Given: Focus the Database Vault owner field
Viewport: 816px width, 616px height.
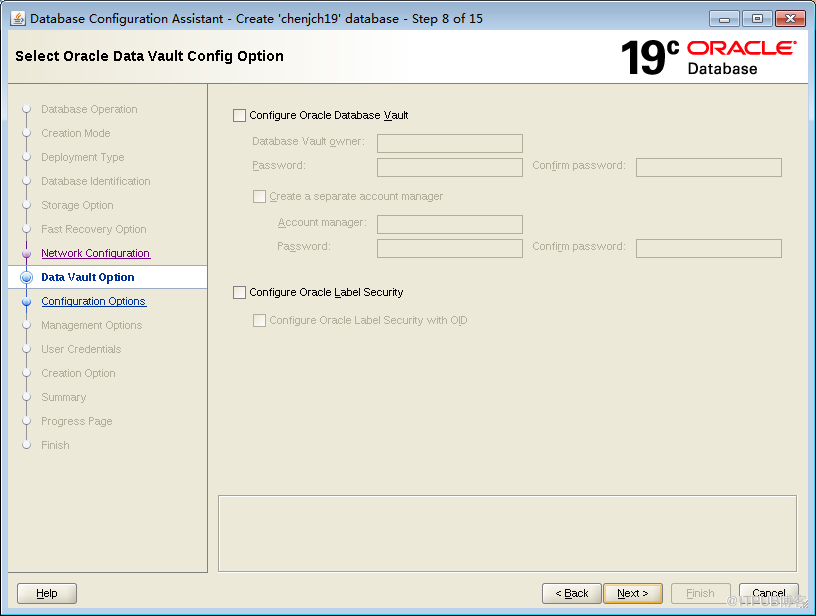Looking at the screenshot, I should [x=450, y=144].
